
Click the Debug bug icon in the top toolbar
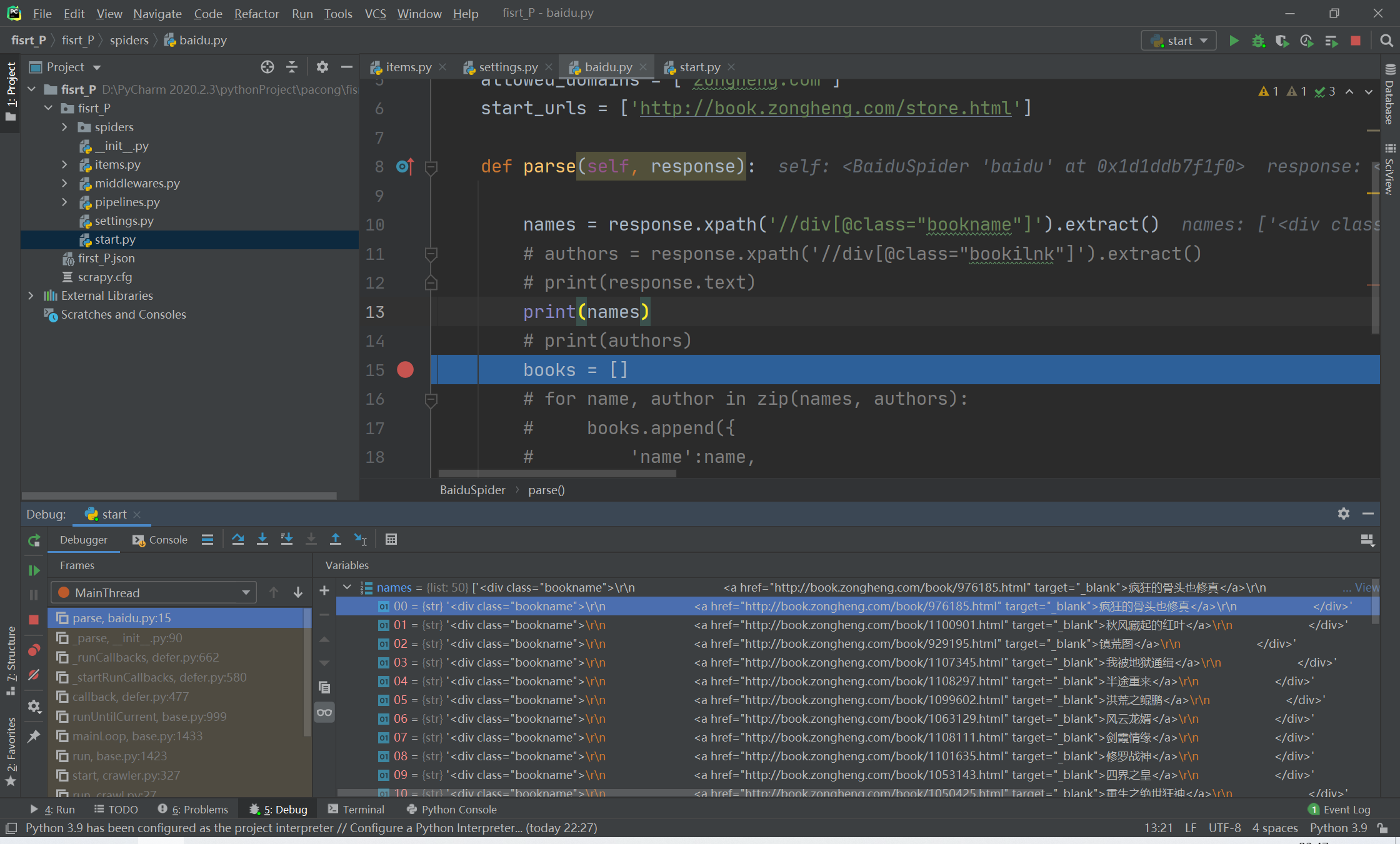pos(1258,41)
